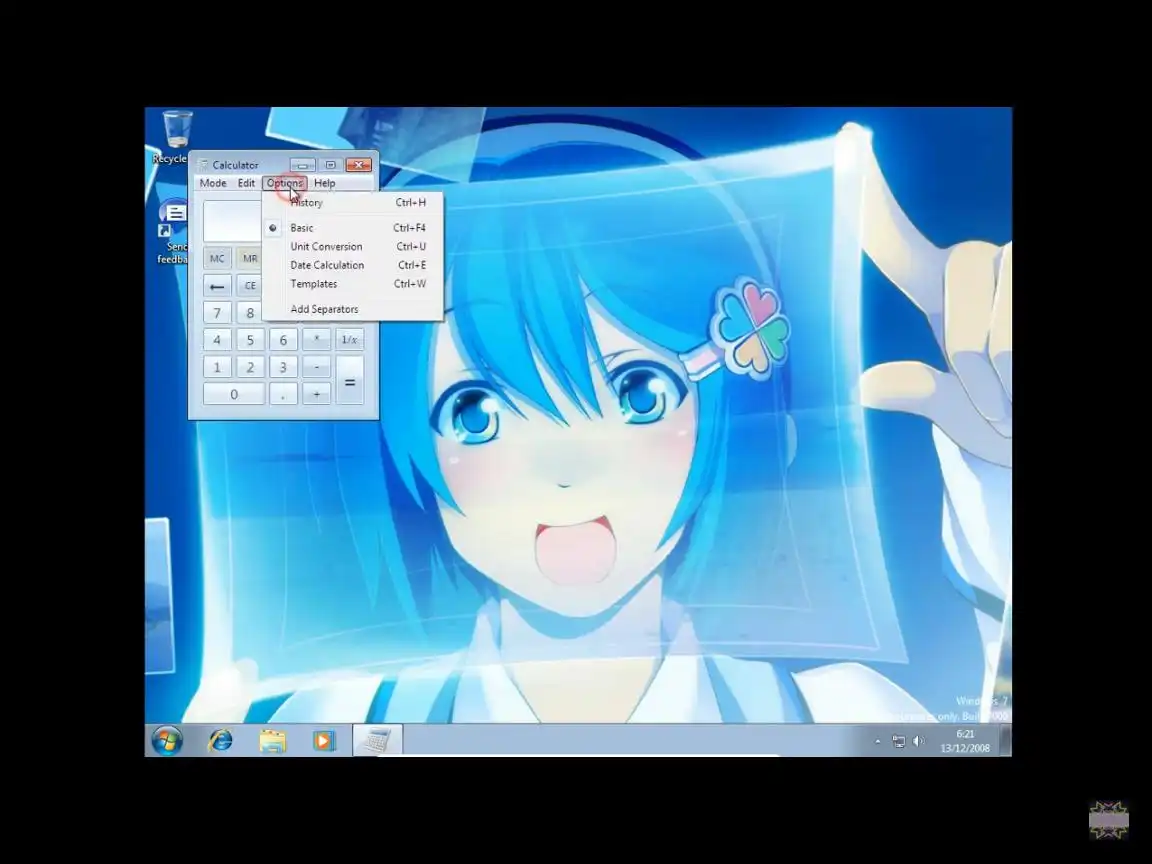Click the digit 4 key
The height and width of the screenshot is (864, 1152).
(x=217, y=340)
